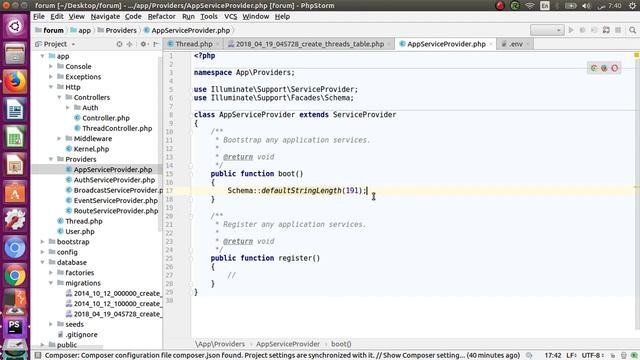The image size is (640, 360).
Task: Click the Stop square icon in the toolbar
Action: 618,30
